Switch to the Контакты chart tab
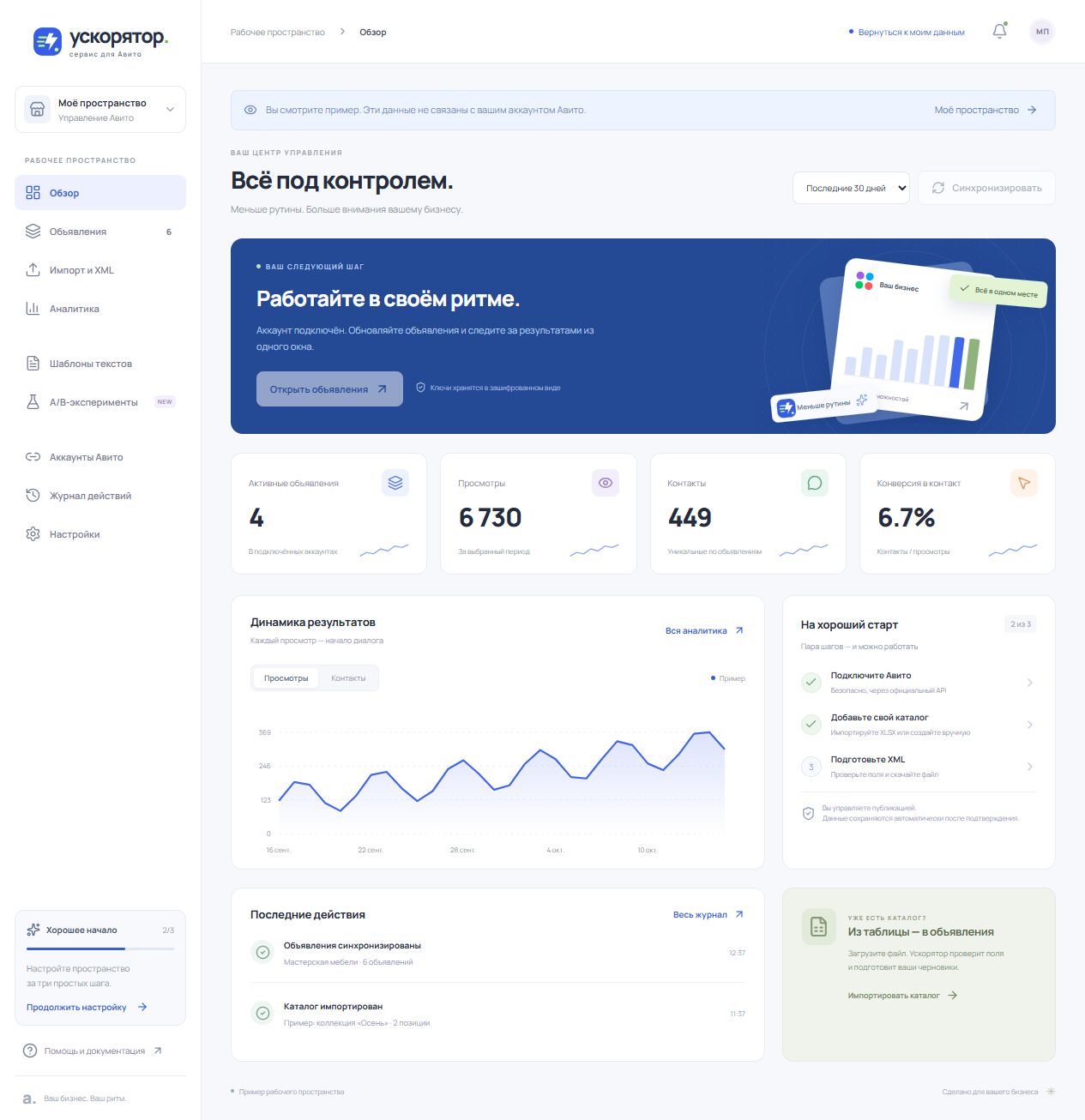 click(x=348, y=678)
